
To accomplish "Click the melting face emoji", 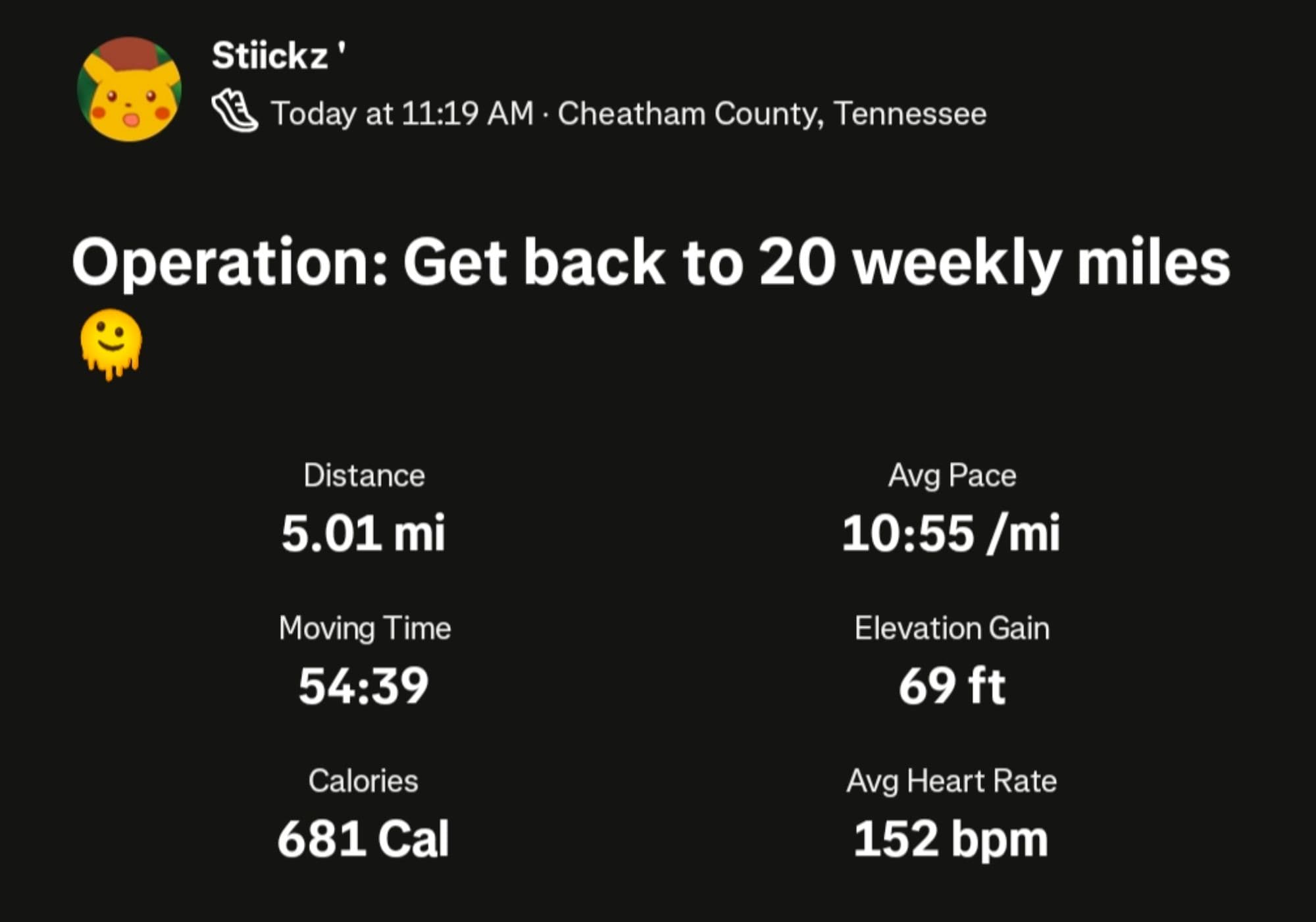I will (x=111, y=344).
